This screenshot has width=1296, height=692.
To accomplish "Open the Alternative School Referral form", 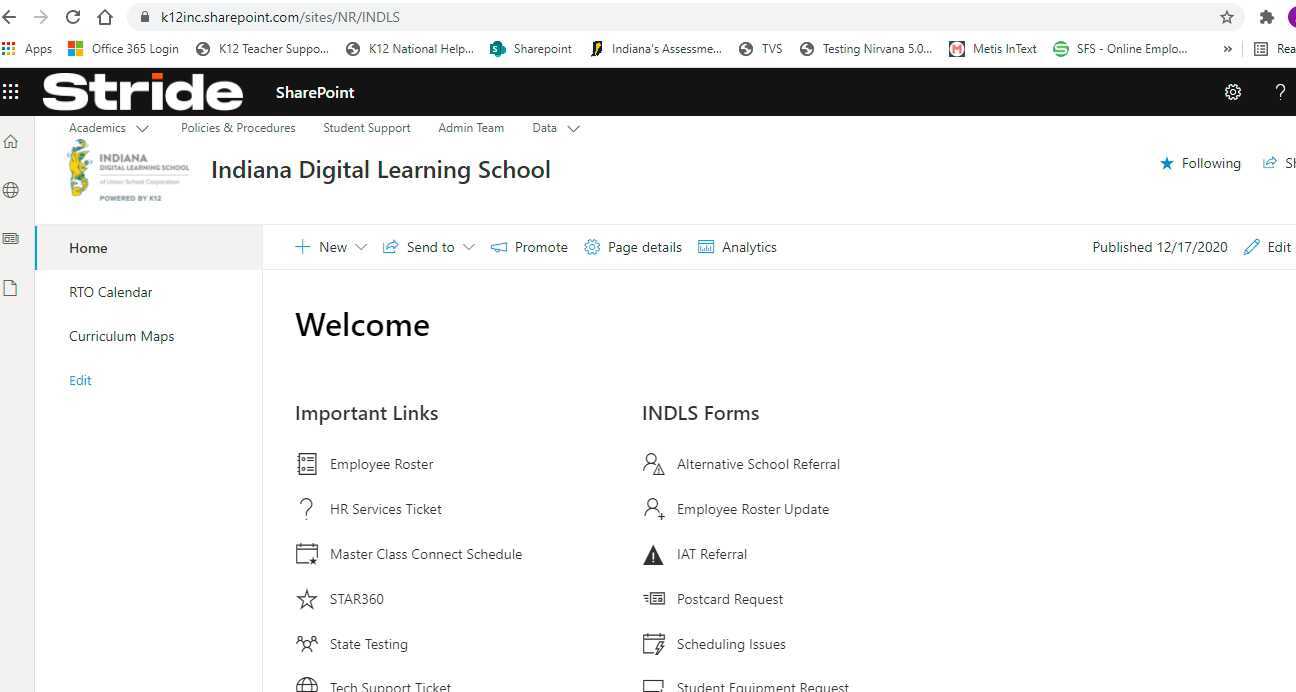I will pyautogui.click(x=758, y=464).
